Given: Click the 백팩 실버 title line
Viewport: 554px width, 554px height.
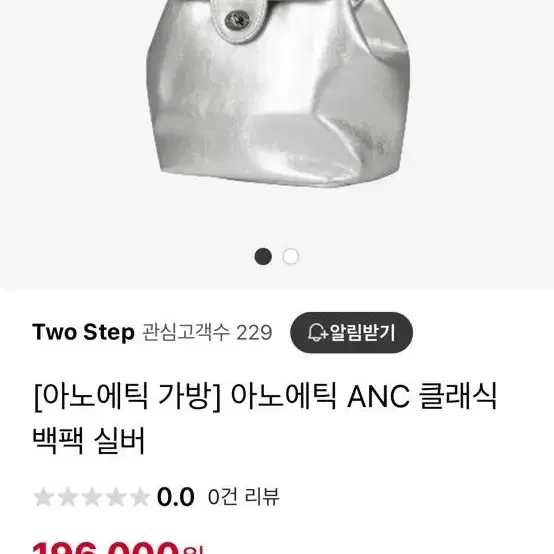Looking at the screenshot, I should point(89,441).
